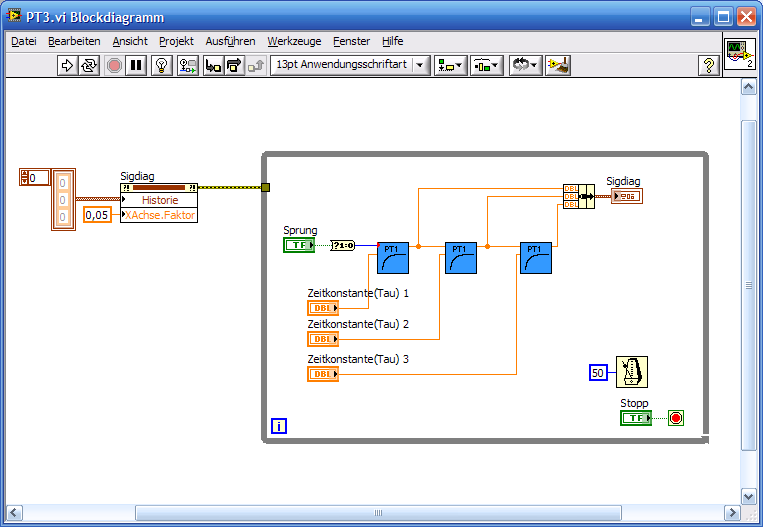Click the Sprung label text
The image size is (763, 527).
point(300,230)
